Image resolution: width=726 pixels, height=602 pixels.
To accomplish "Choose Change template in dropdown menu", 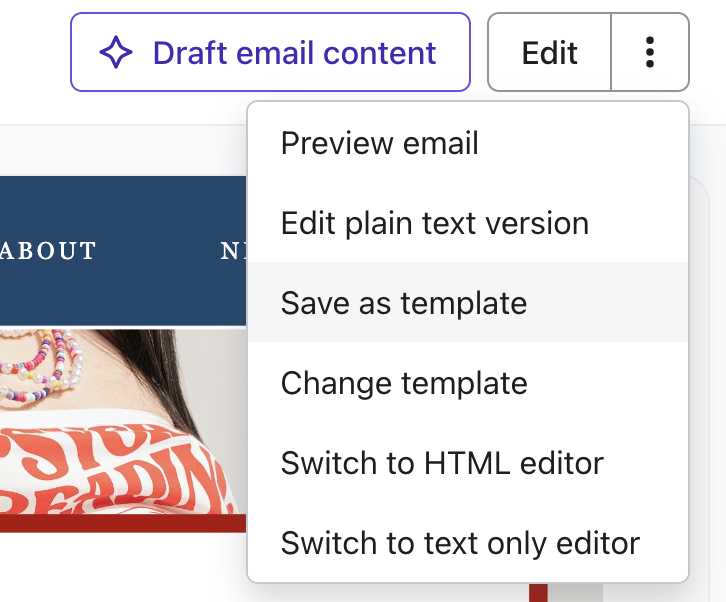I will click(403, 383).
